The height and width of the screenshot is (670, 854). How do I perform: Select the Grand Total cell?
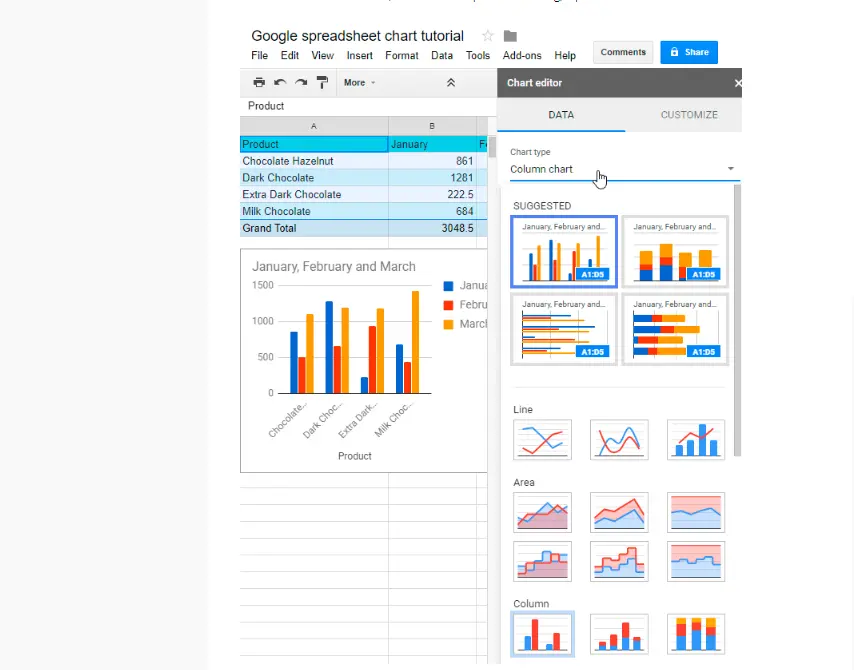coord(314,228)
